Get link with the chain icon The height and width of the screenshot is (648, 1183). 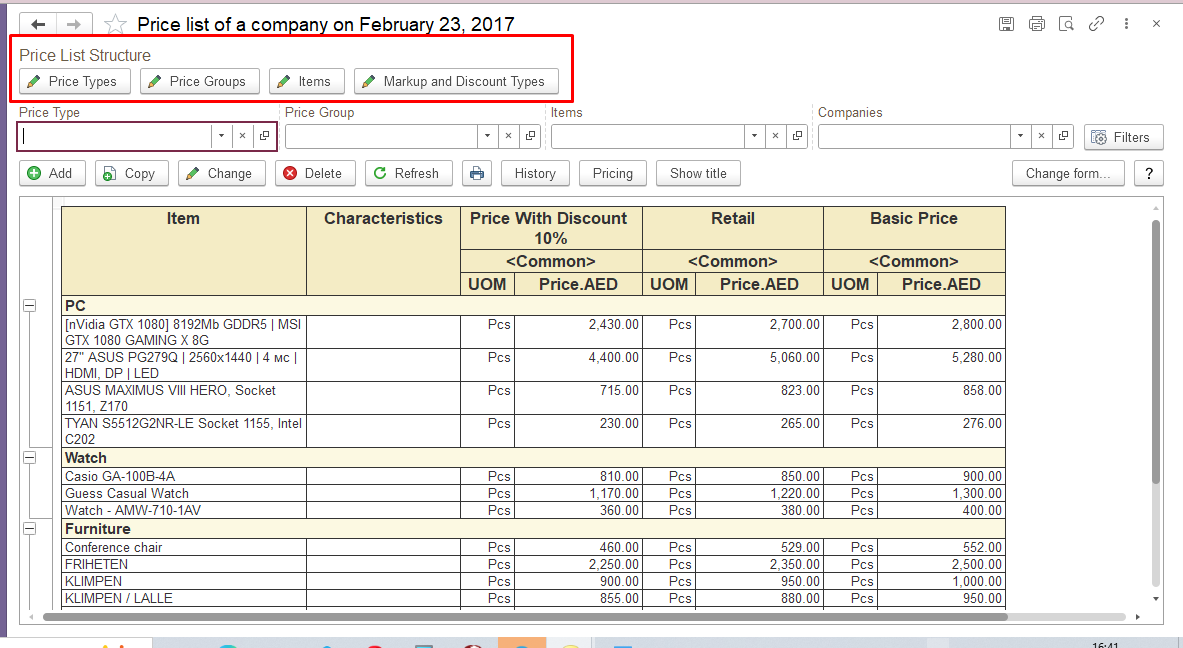pyautogui.click(x=1096, y=24)
